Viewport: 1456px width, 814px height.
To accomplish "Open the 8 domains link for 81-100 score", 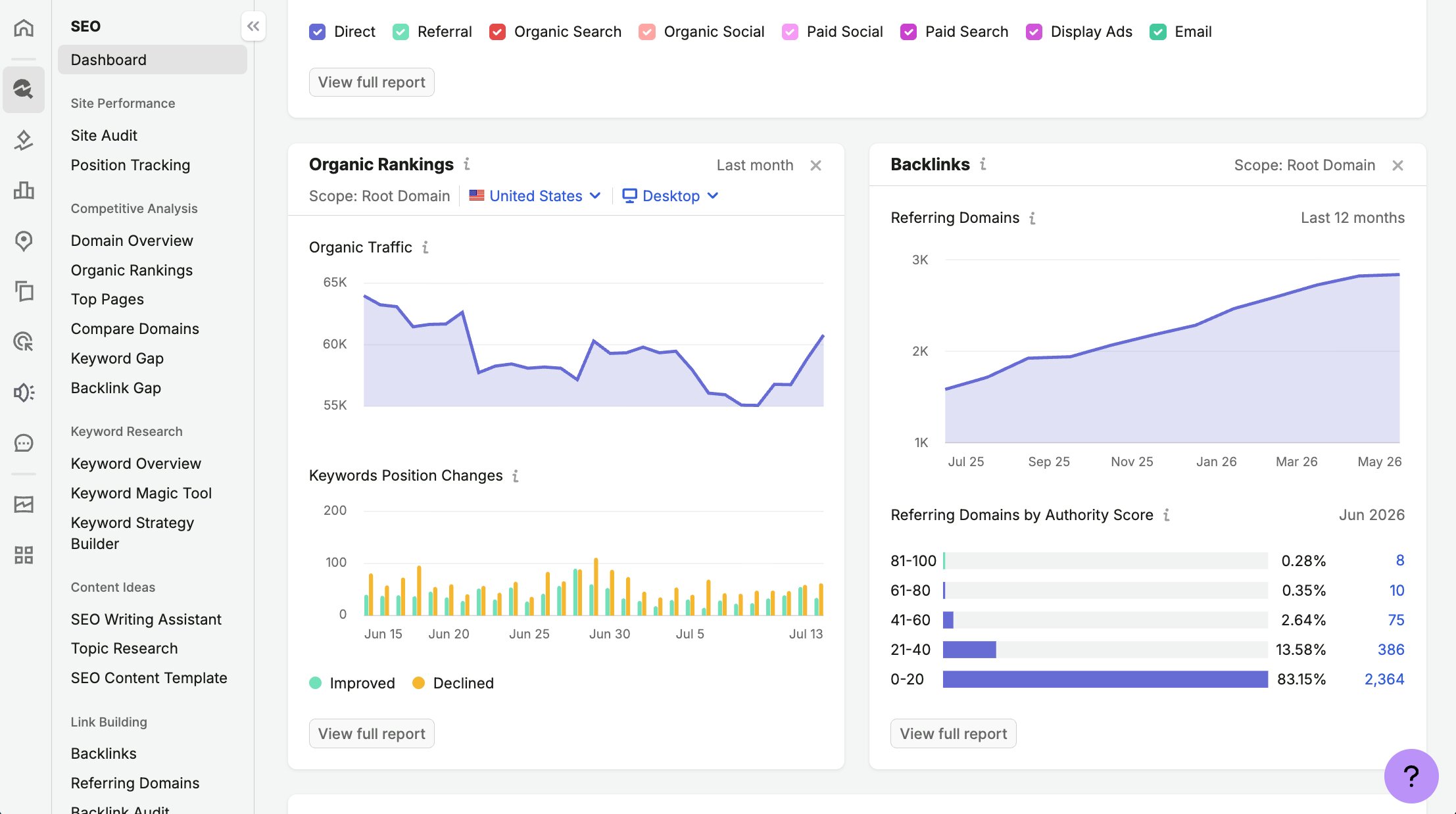I will [x=1400, y=560].
